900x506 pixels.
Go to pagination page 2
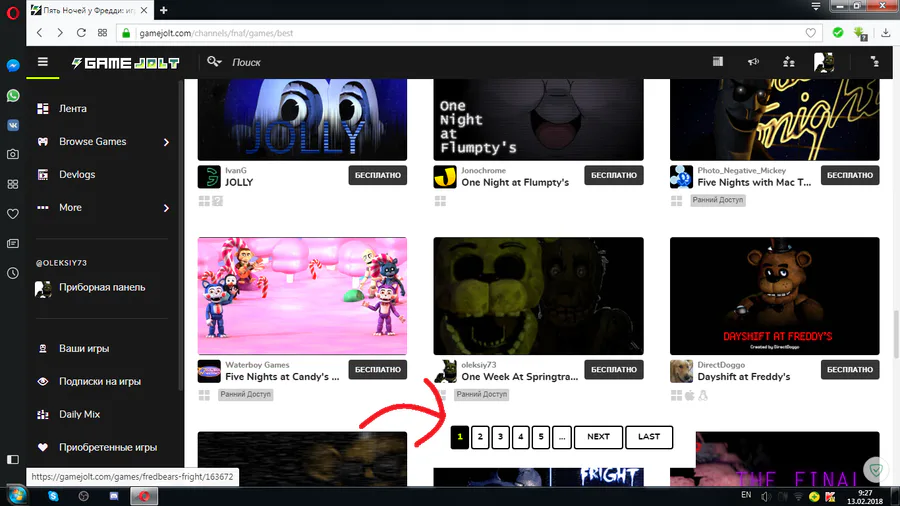pyautogui.click(x=480, y=437)
